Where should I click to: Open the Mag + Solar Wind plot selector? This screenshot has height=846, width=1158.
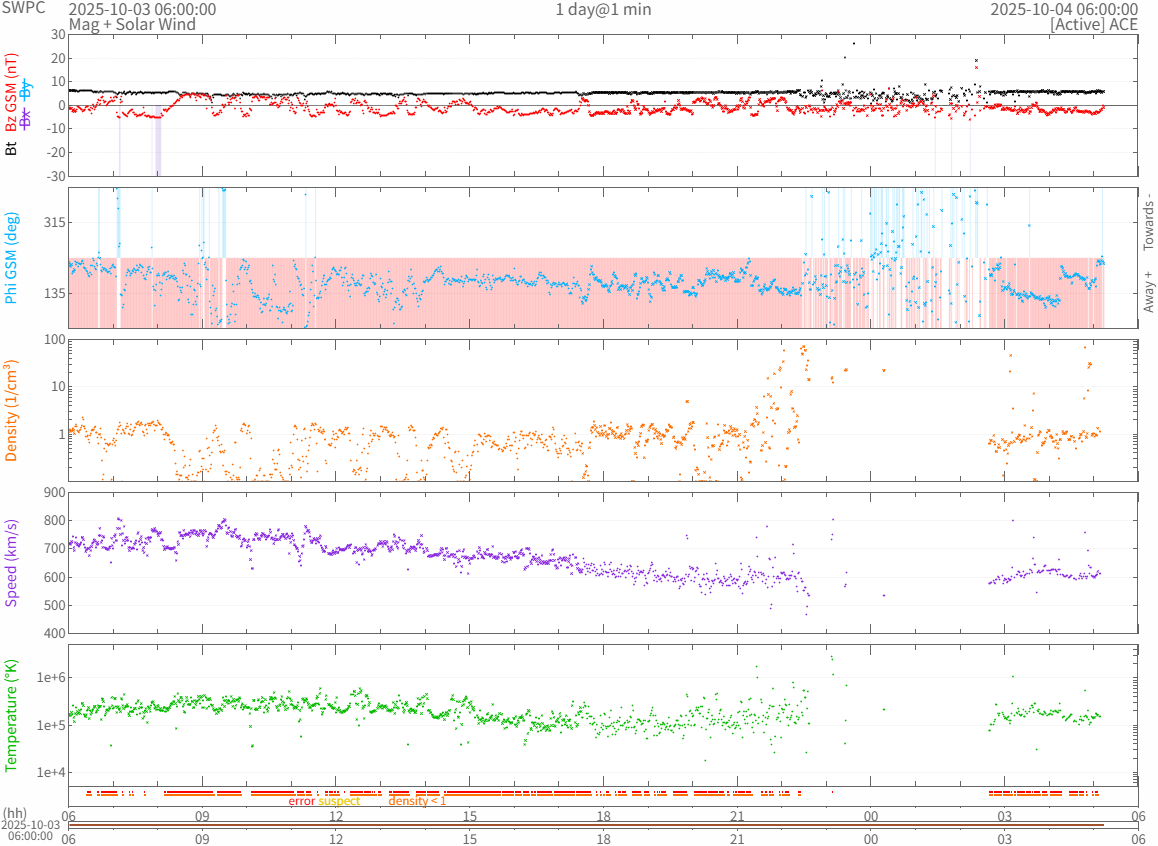tap(132, 24)
